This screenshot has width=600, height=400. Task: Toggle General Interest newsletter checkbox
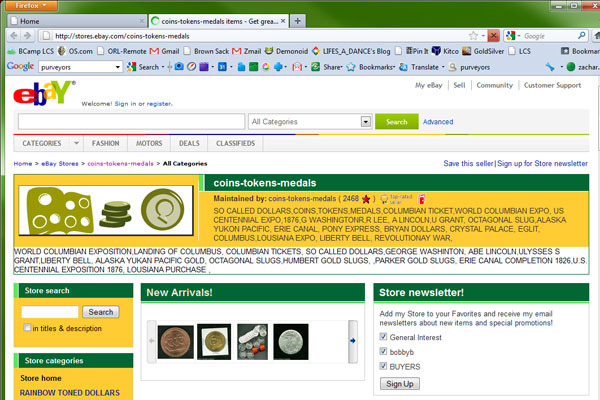(383, 336)
